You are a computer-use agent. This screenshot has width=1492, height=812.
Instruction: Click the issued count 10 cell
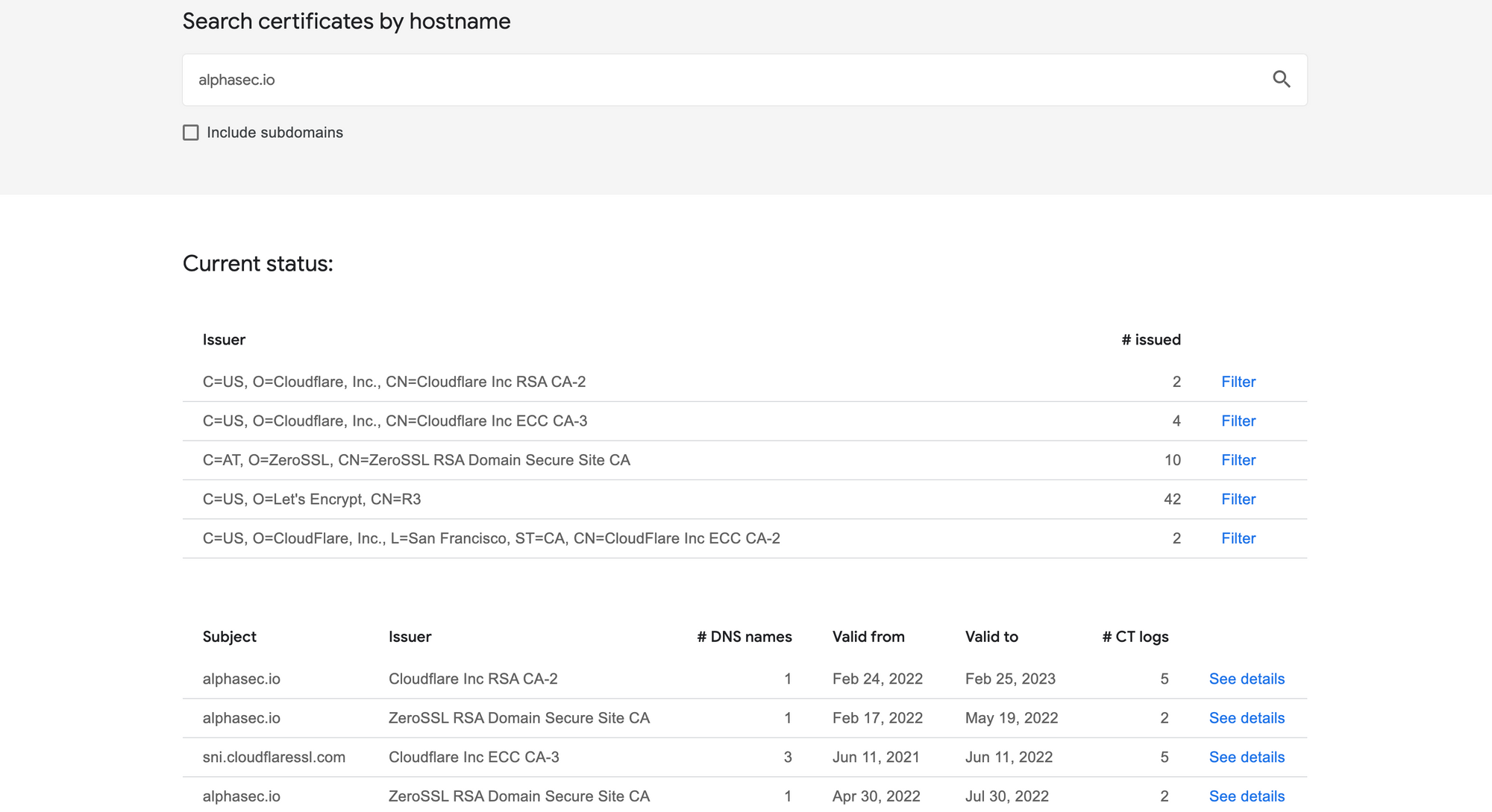[x=1173, y=460]
